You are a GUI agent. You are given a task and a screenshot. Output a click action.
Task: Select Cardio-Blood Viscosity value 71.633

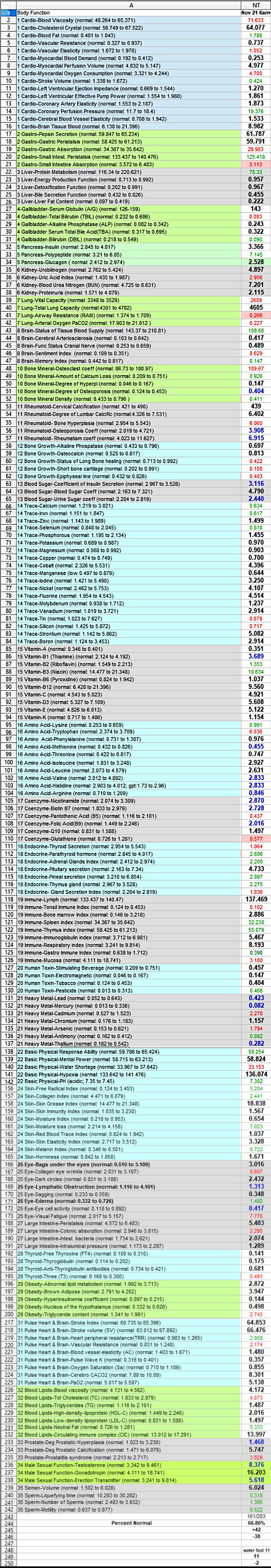pyautogui.click(x=256, y=19)
